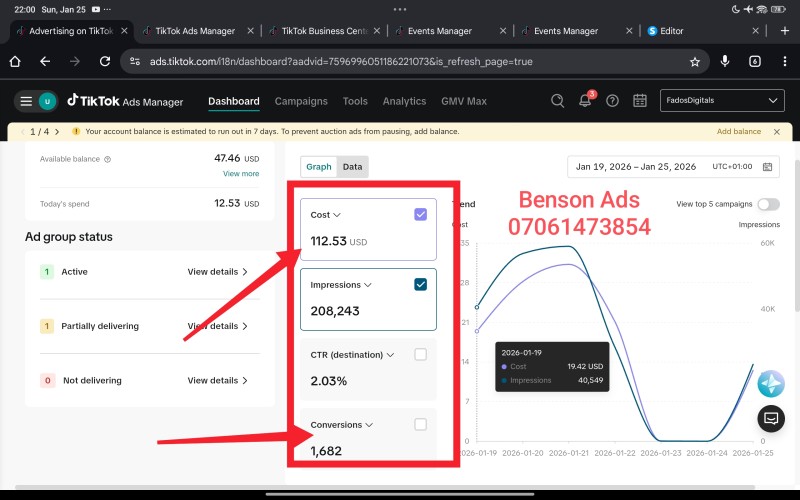The height and width of the screenshot is (500, 800).
Task: Dismiss the account balance warning banner
Action: [x=777, y=132]
